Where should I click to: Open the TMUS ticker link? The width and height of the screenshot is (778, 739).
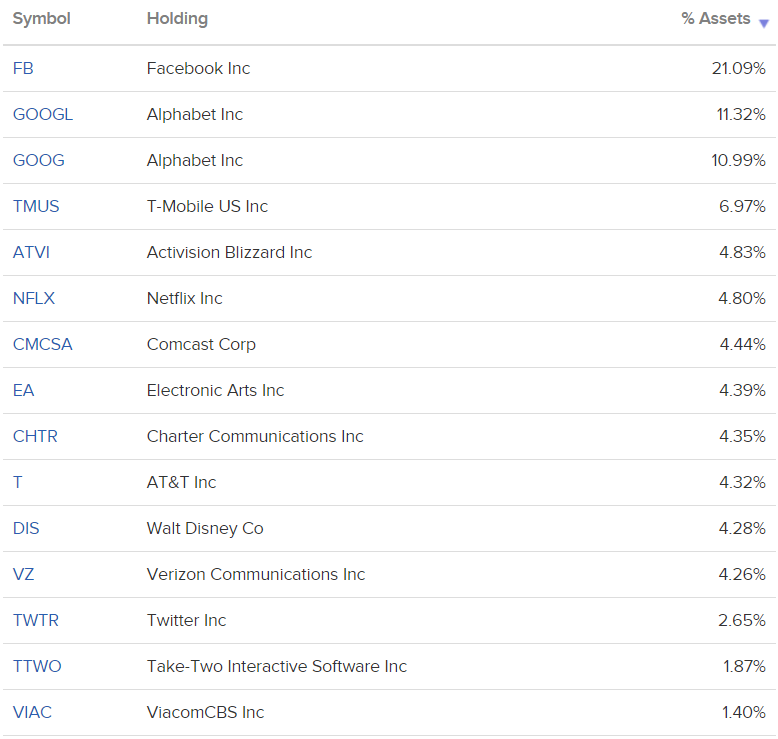click(x=36, y=206)
